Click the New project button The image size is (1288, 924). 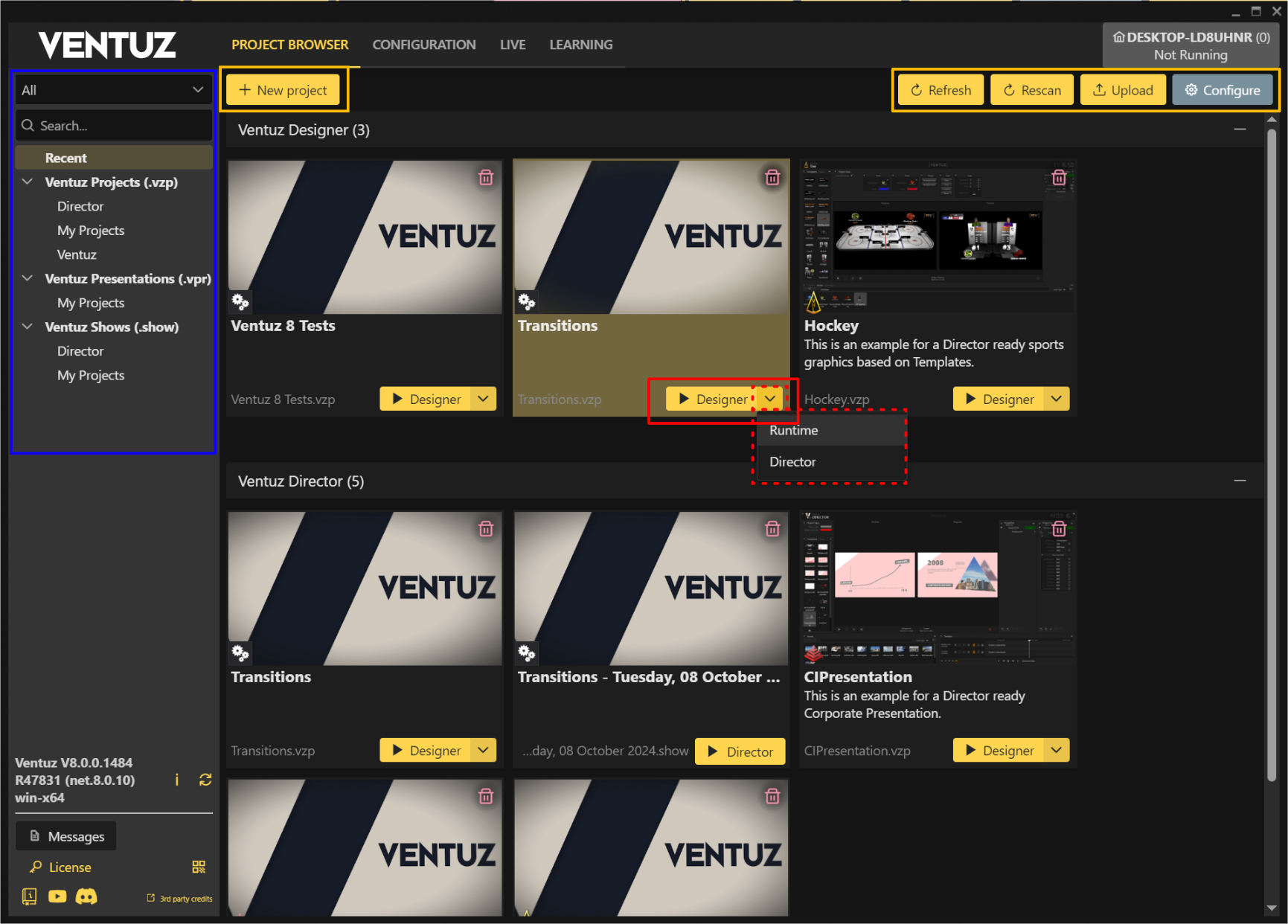pos(283,90)
